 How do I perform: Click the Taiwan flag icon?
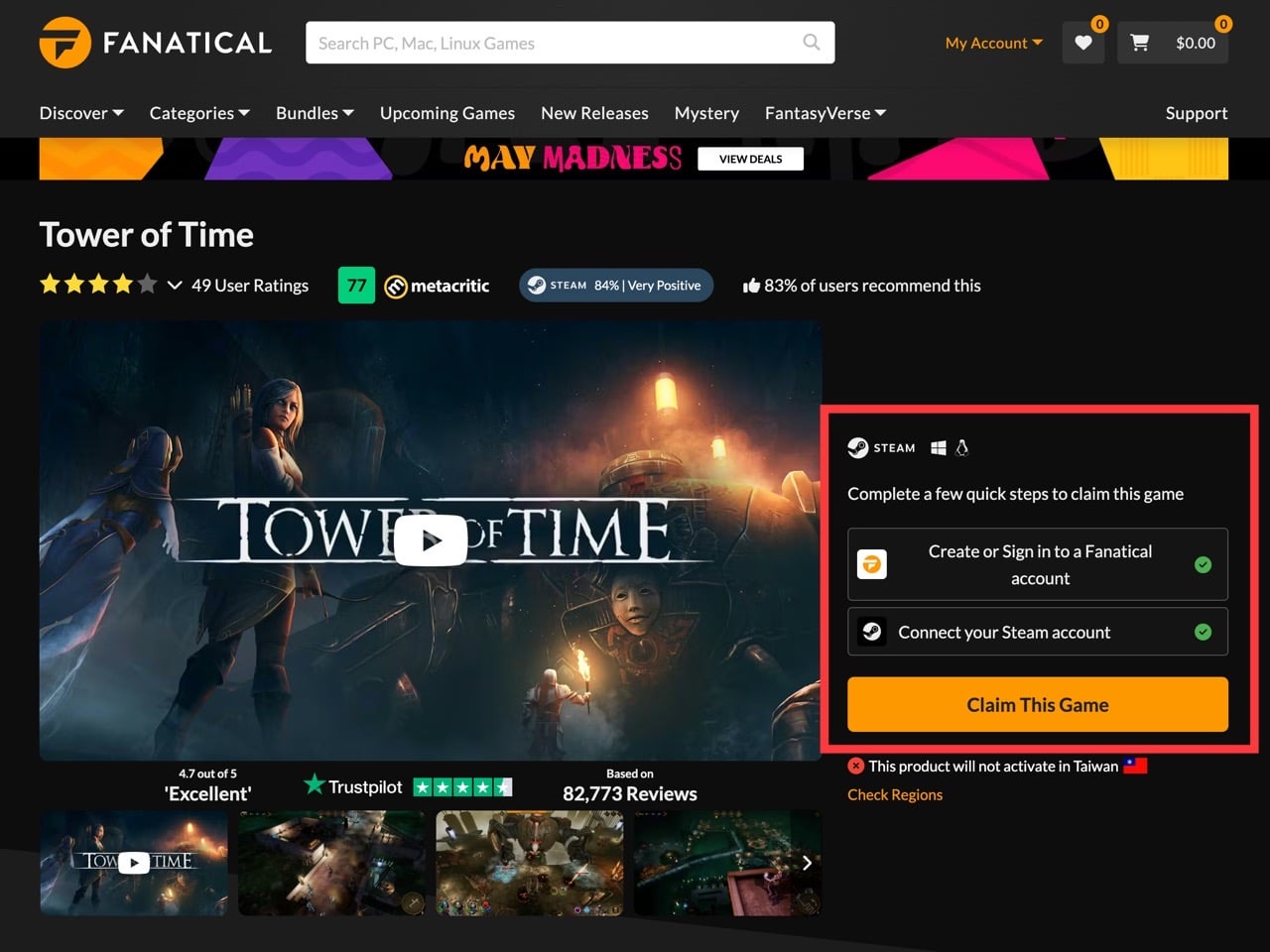1135,766
